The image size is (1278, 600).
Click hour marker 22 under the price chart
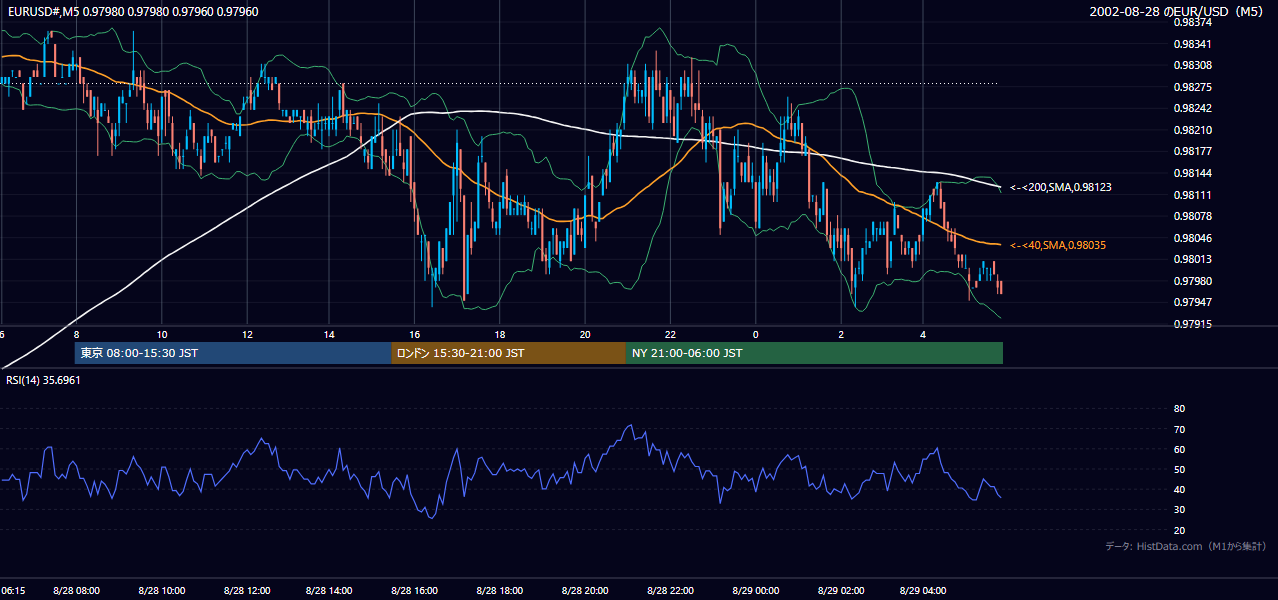pos(670,334)
